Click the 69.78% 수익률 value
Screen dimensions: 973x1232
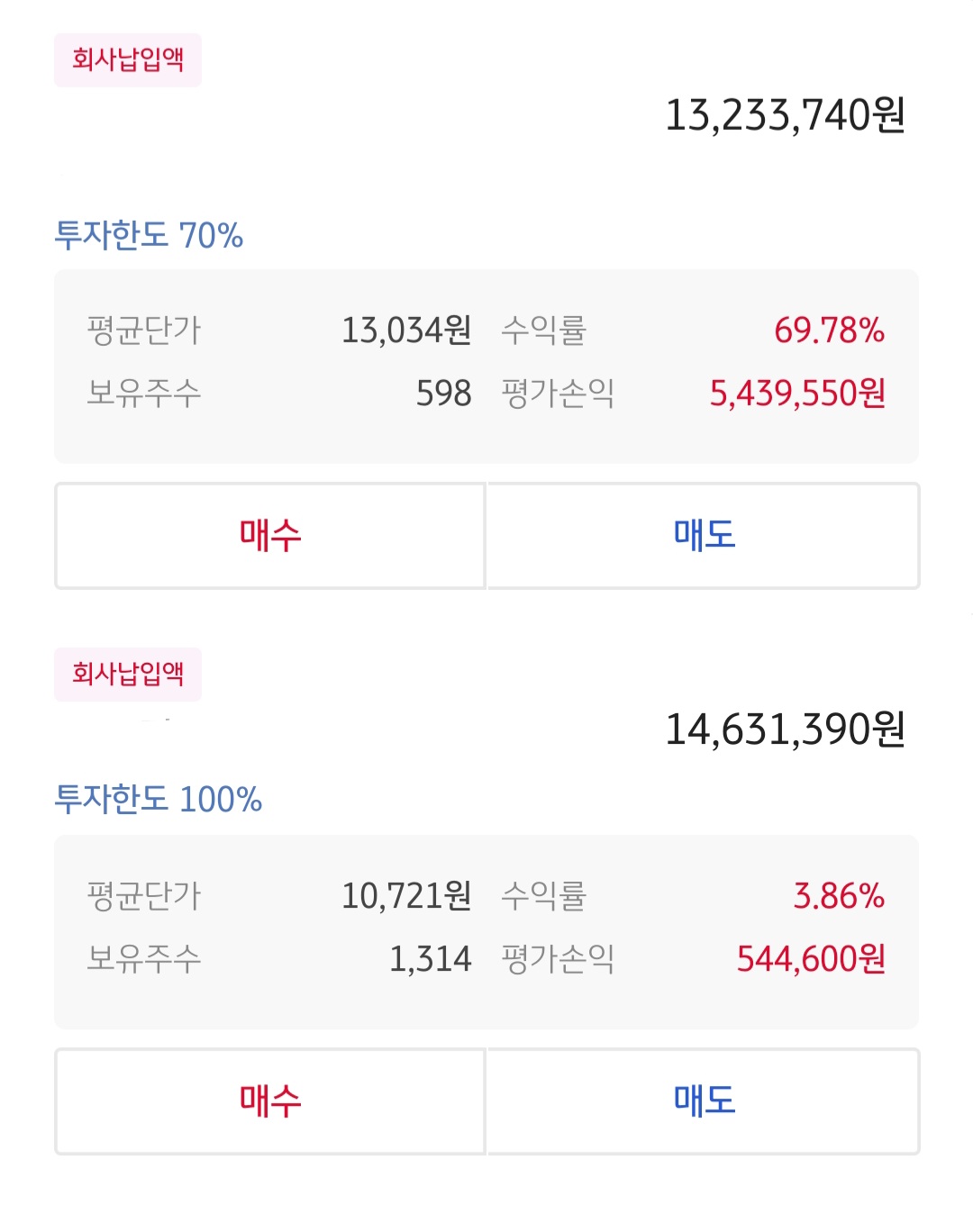coord(829,331)
